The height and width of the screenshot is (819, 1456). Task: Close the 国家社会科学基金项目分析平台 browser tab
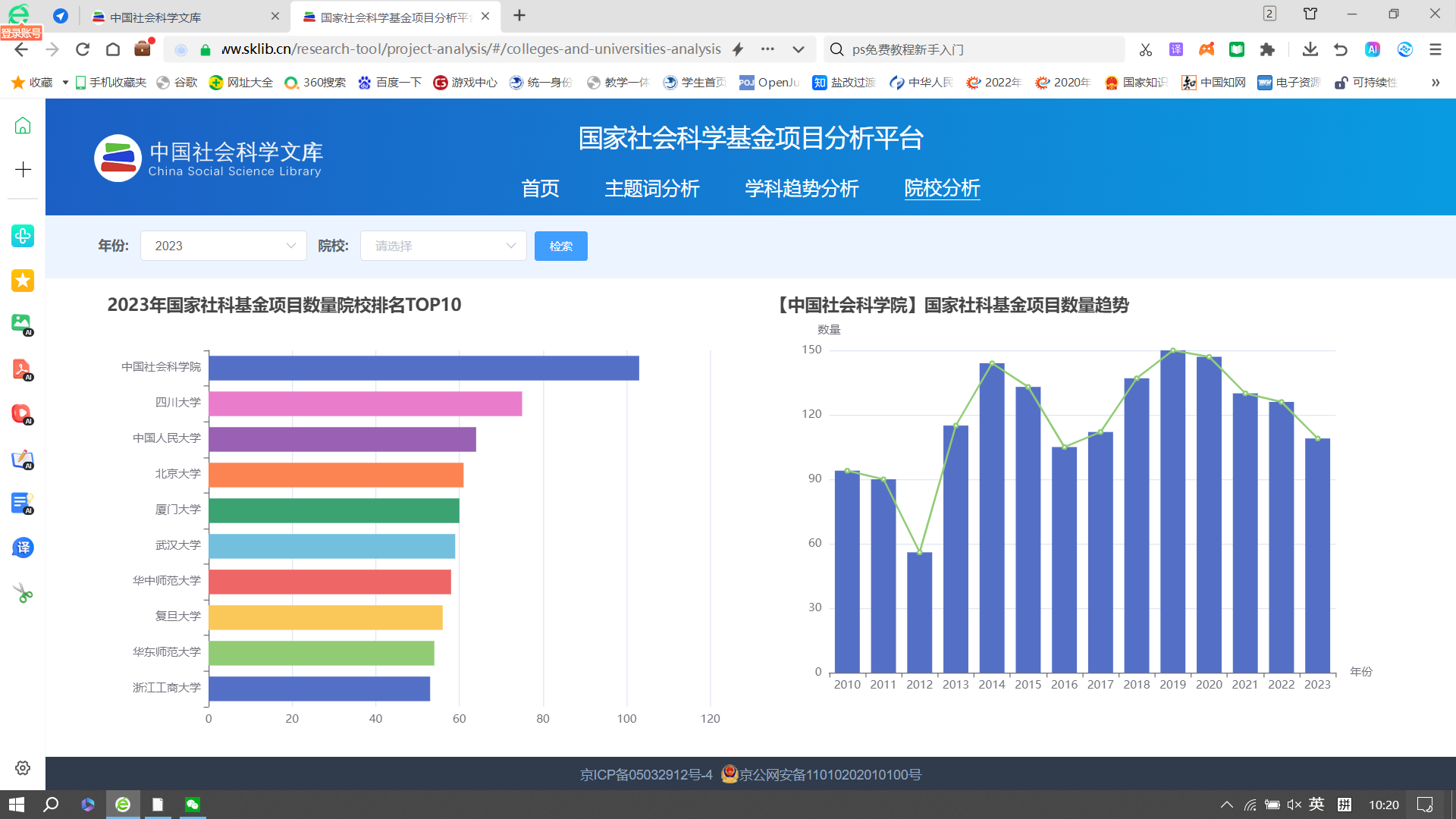485,16
